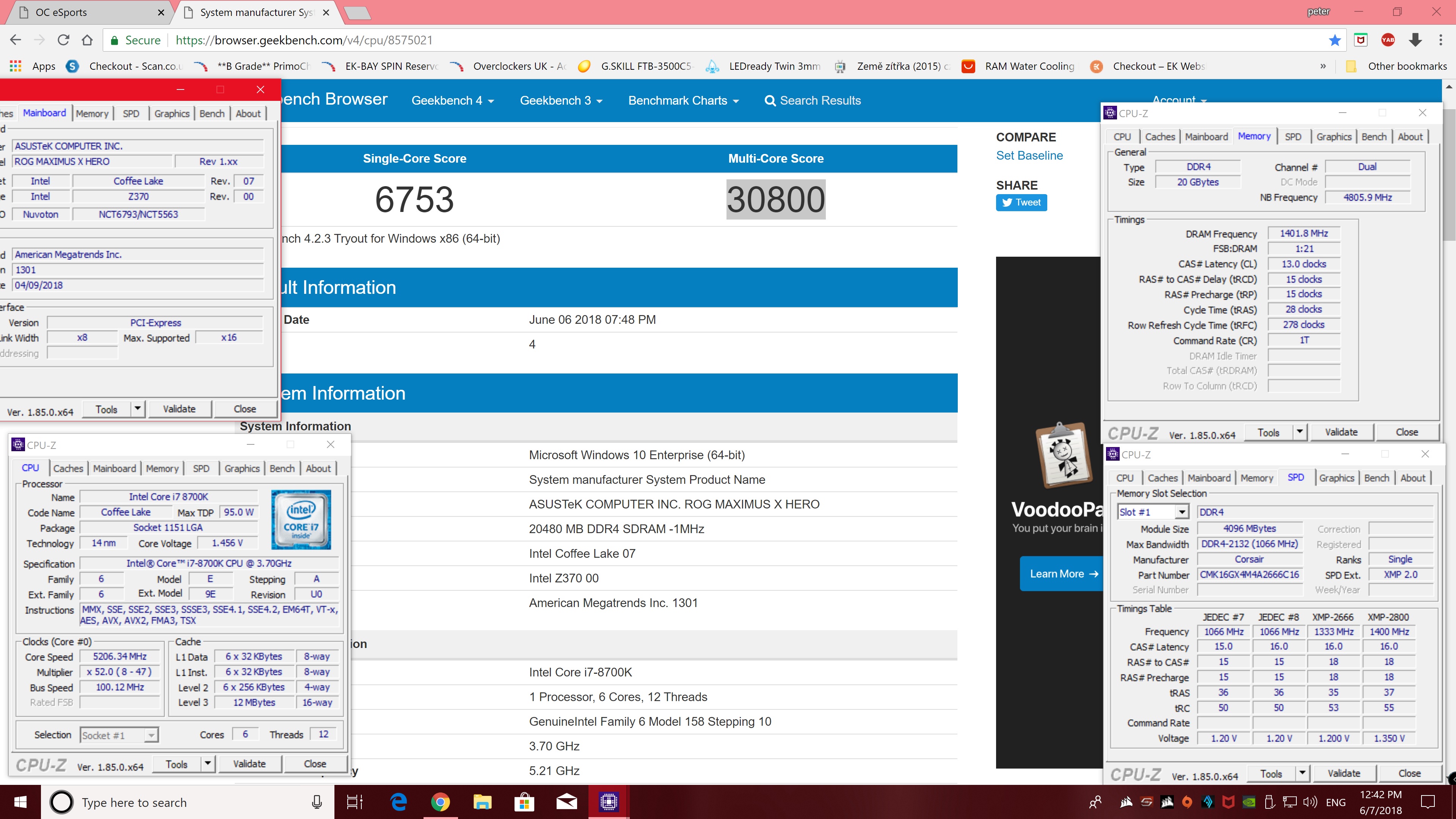Open Tools dropdown arrow in CPU-Z Memory window
This screenshot has width=1456, height=819.
point(1299,432)
